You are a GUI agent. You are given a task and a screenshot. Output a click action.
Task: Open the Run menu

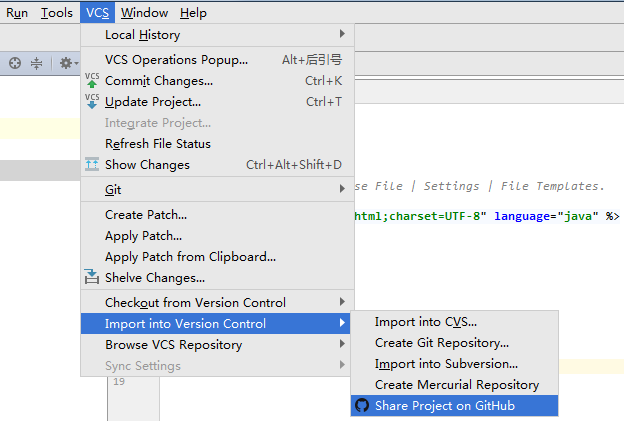point(17,13)
